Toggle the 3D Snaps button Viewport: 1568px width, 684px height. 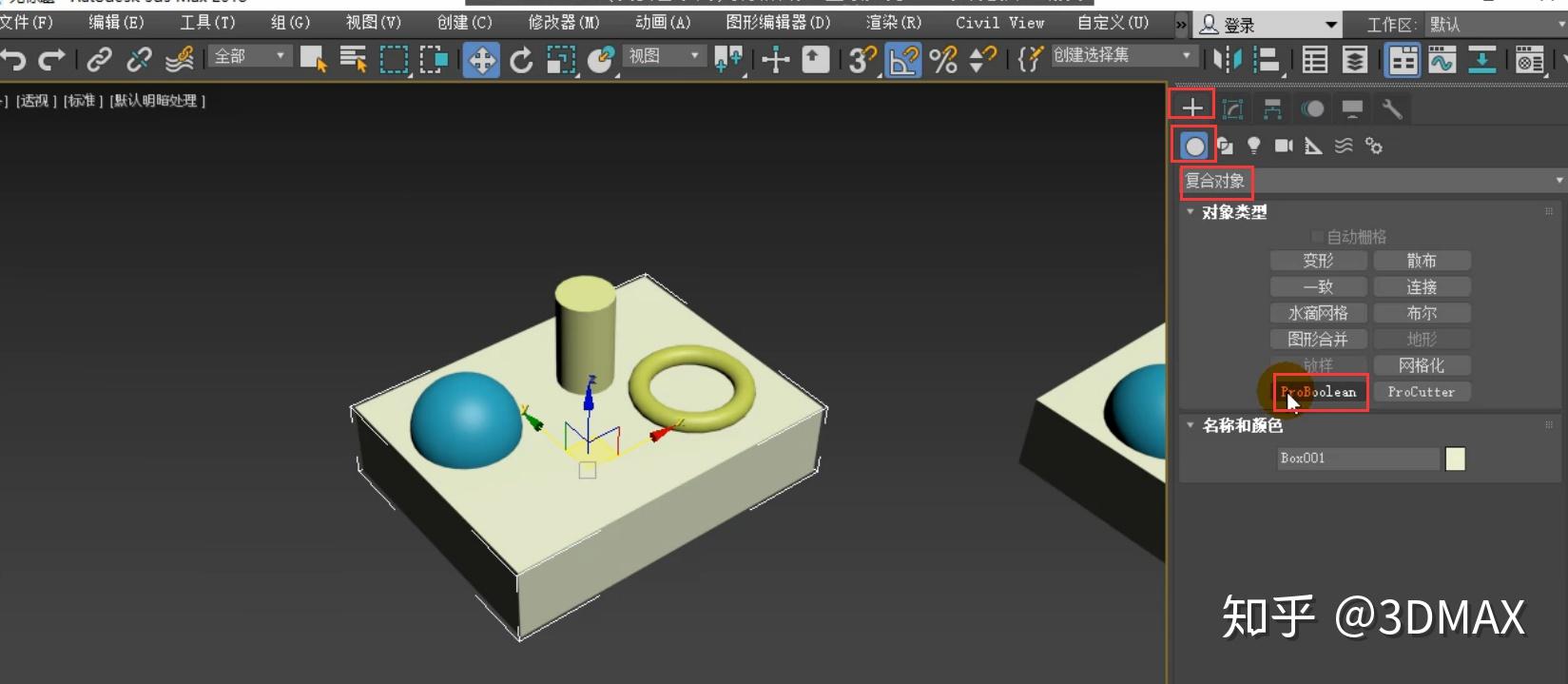tap(862, 60)
